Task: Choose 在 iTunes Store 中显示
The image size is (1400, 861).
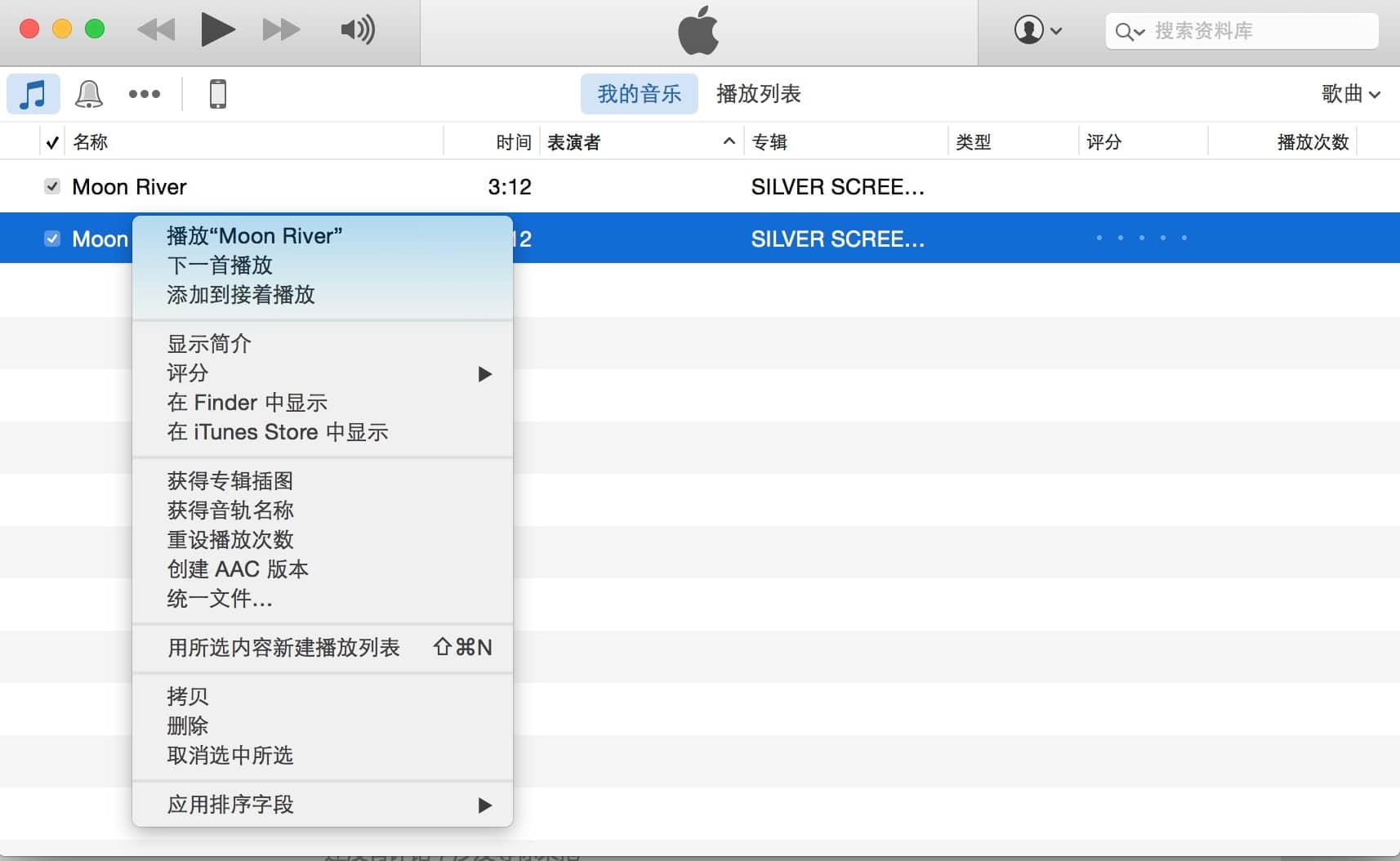Action: click(x=323, y=432)
